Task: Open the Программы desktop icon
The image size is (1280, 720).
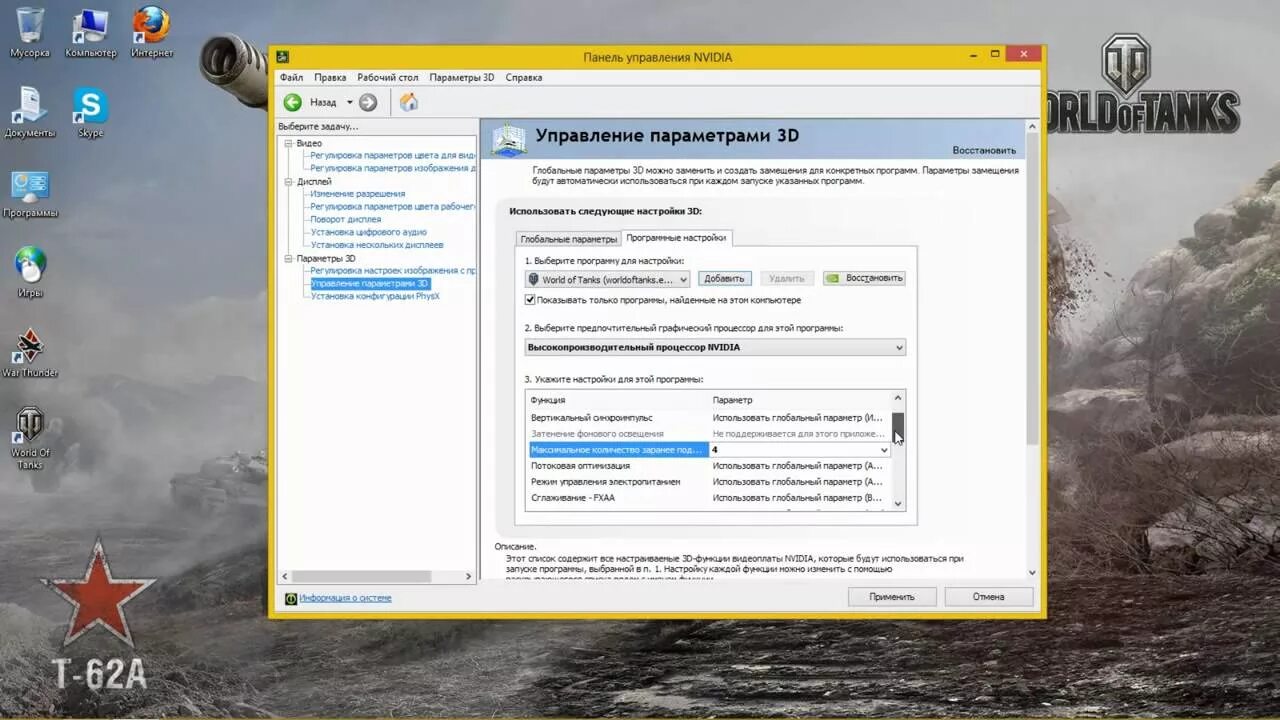Action: click(30, 193)
